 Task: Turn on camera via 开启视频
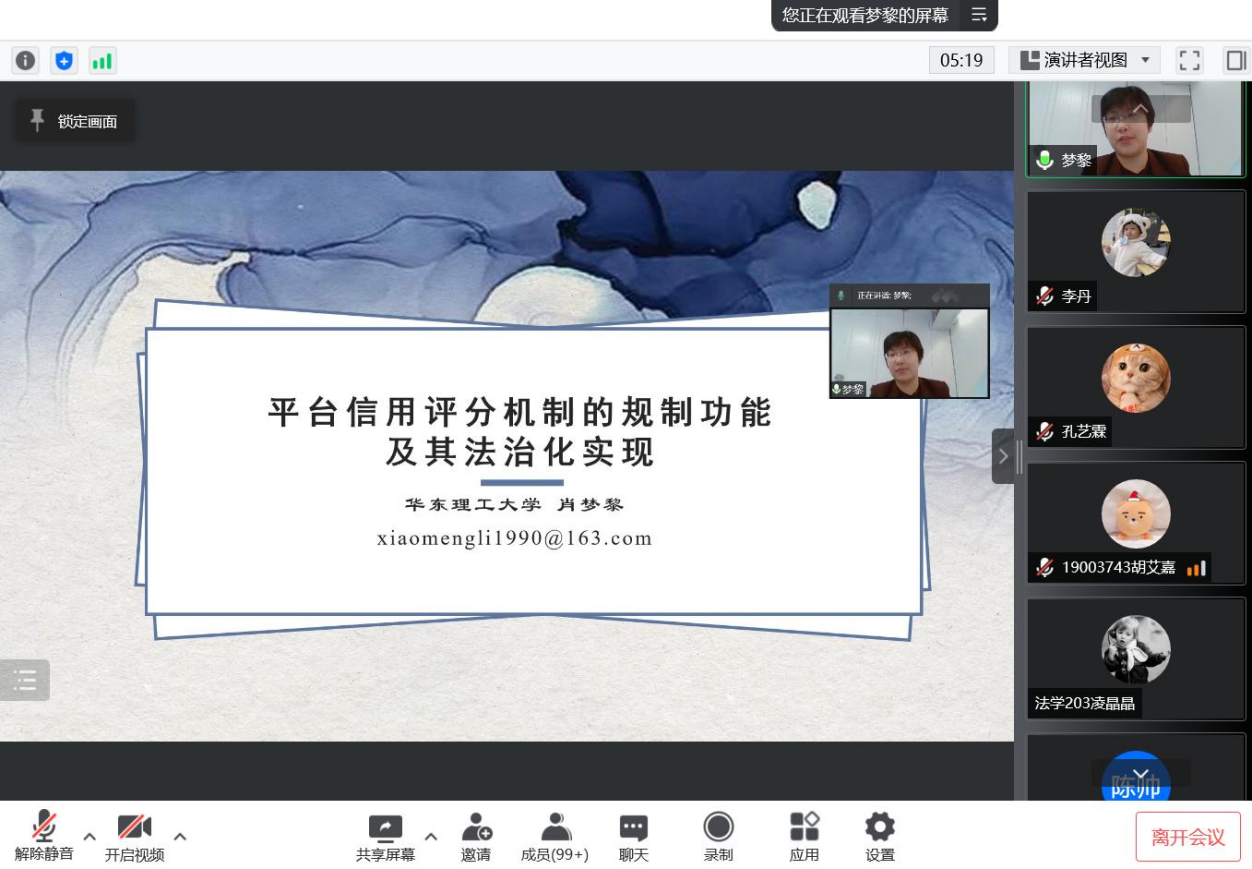134,836
